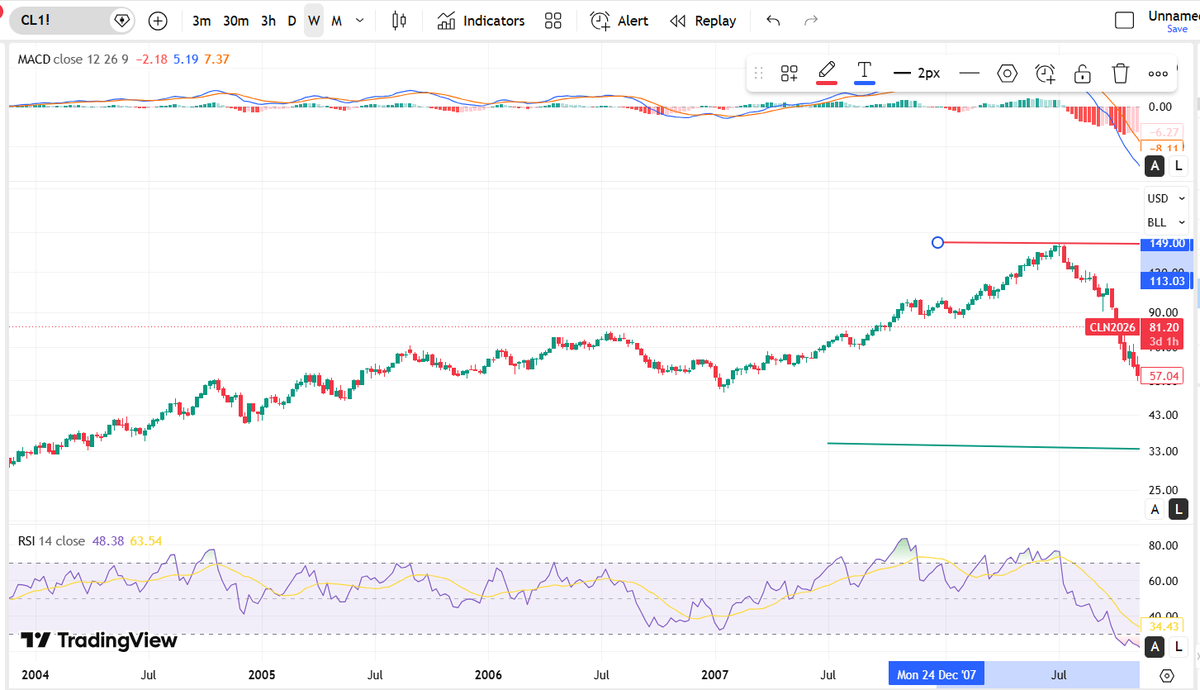Image resolution: width=1200 pixels, height=690 pixels.
Task: Click the Mon 24 Dec '07 date label
Action: pyautogui.click(x=937, y=674)
